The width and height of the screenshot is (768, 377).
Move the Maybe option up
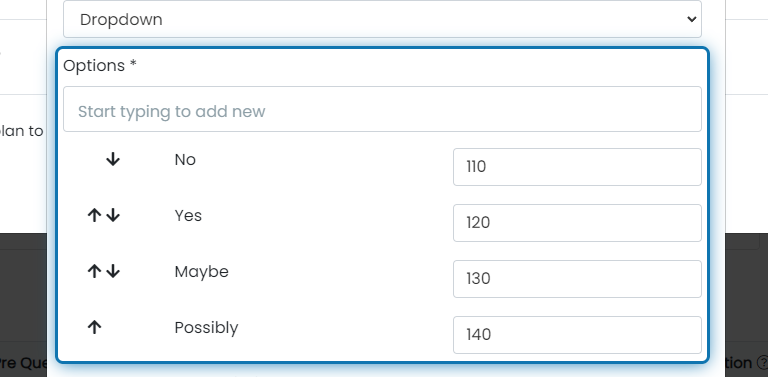pos(94,271)
